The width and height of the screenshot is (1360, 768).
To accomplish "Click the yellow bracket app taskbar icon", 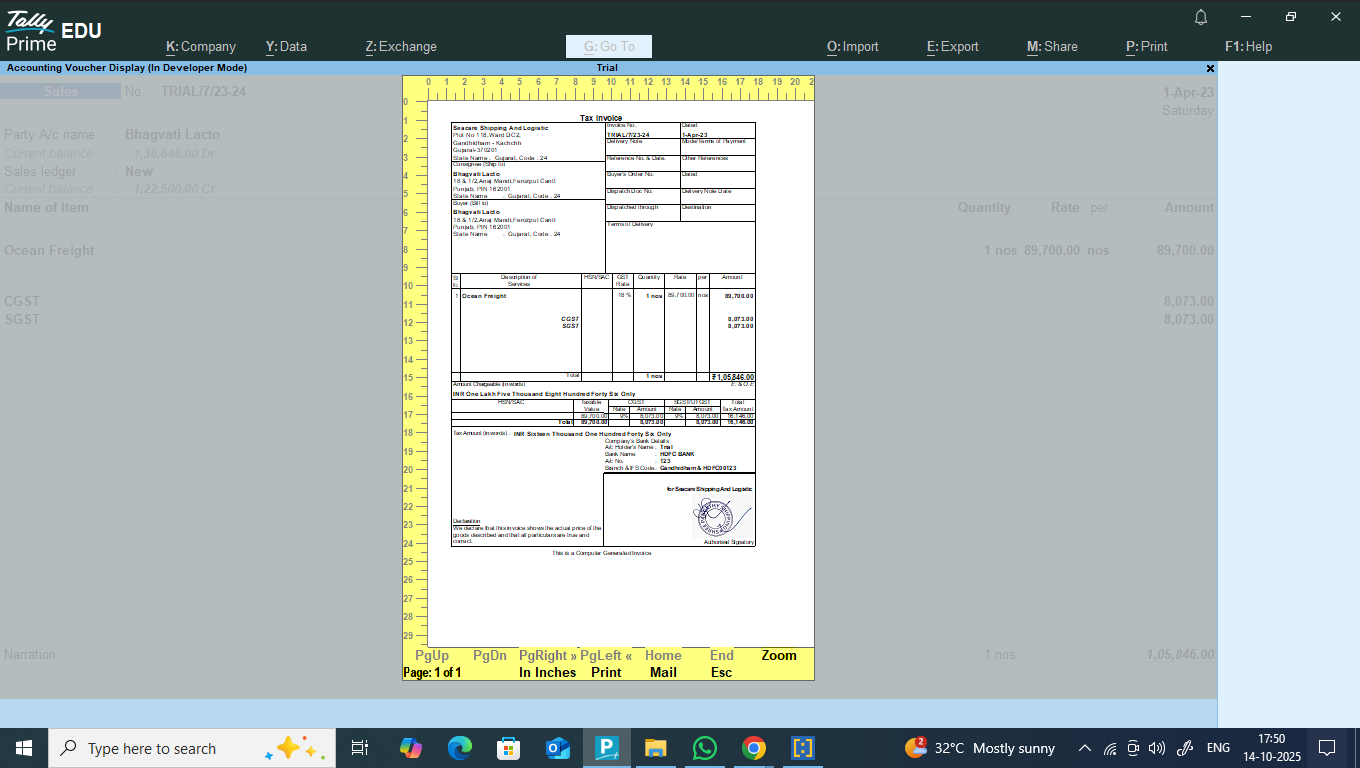I will tap(802, 748).
